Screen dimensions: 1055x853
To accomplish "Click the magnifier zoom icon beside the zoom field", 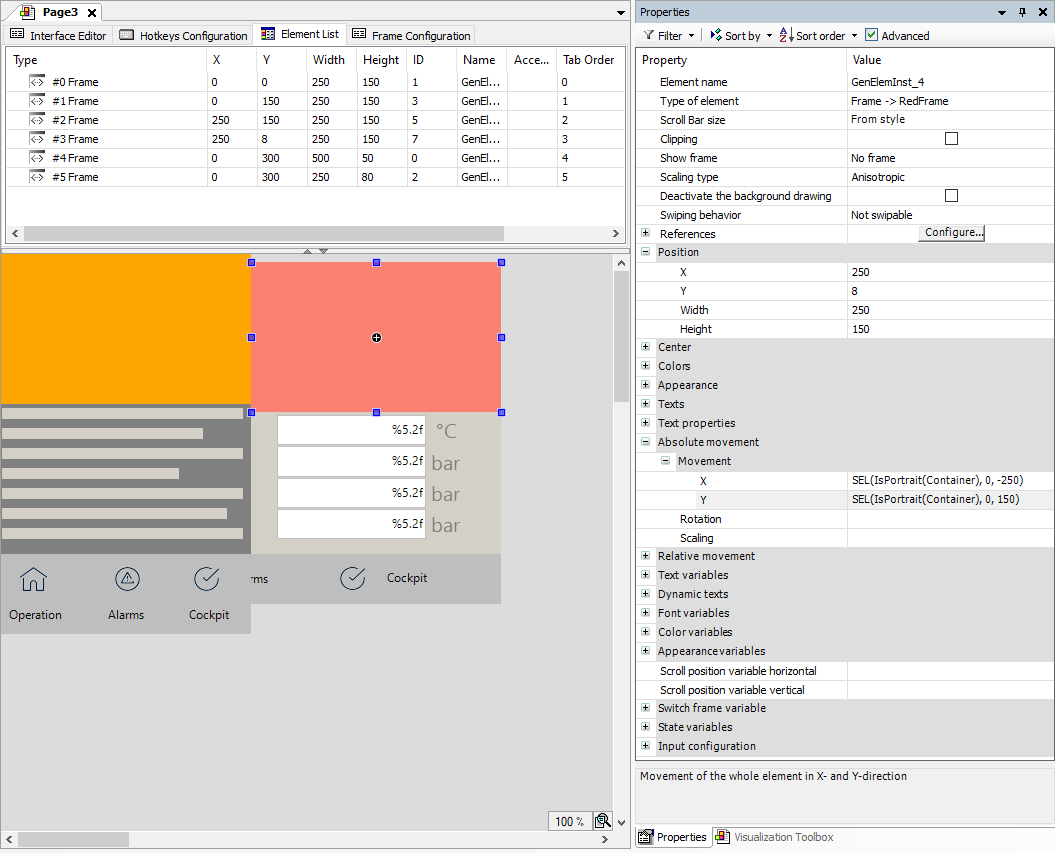I will (603, 820).
